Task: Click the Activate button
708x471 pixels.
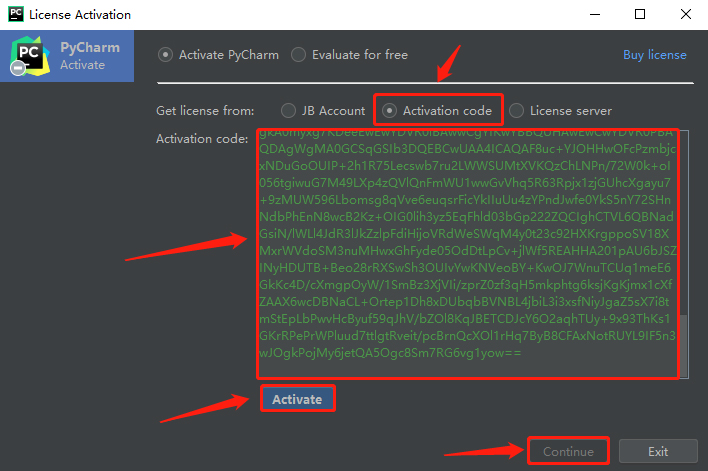Action: [297, 399]
